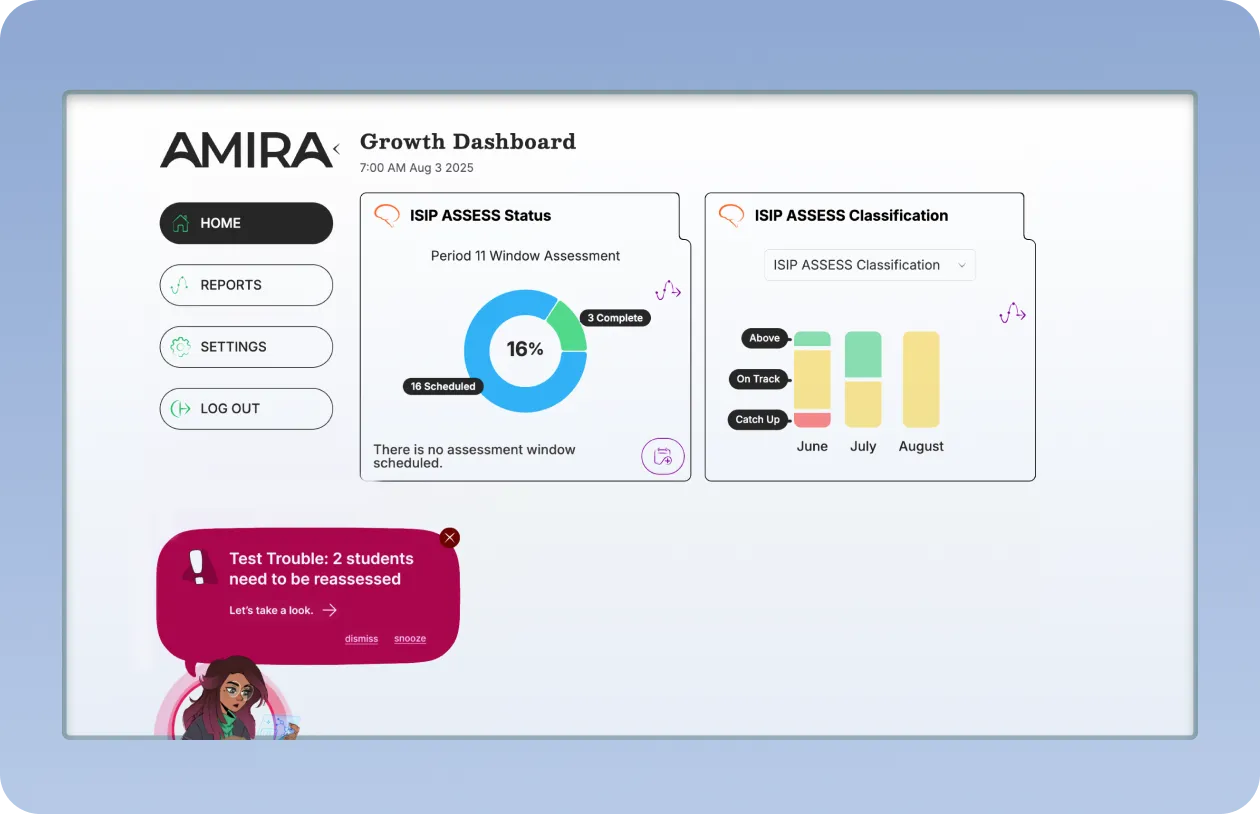Click the exit icon in the LOG OUT button

pos(180,409)
